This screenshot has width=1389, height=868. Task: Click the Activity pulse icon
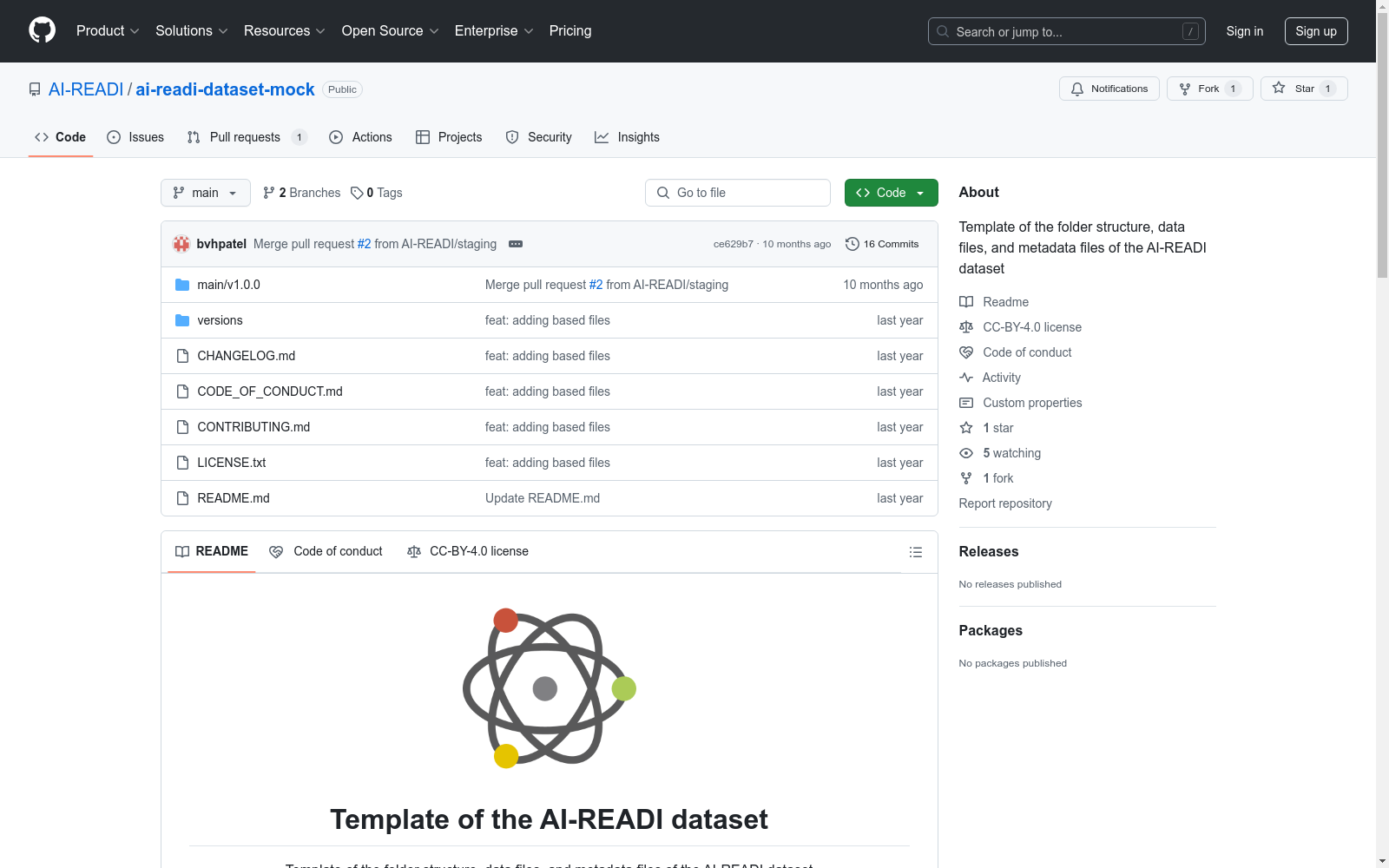coord(966,378)
